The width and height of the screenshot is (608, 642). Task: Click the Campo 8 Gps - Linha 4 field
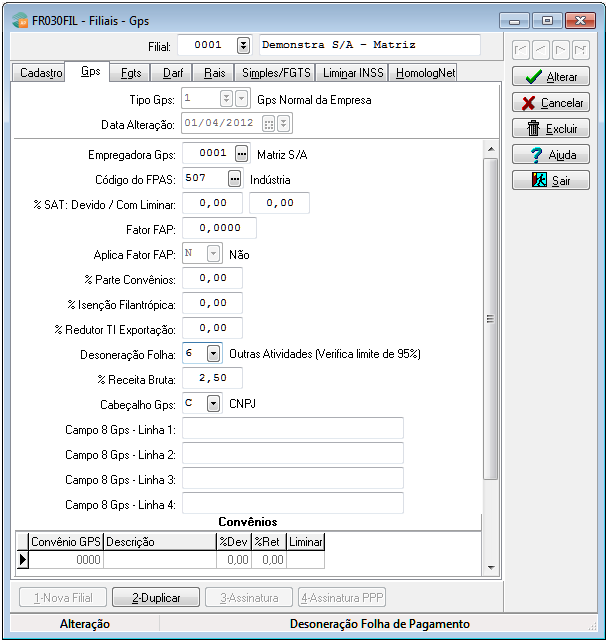point(293,503)
